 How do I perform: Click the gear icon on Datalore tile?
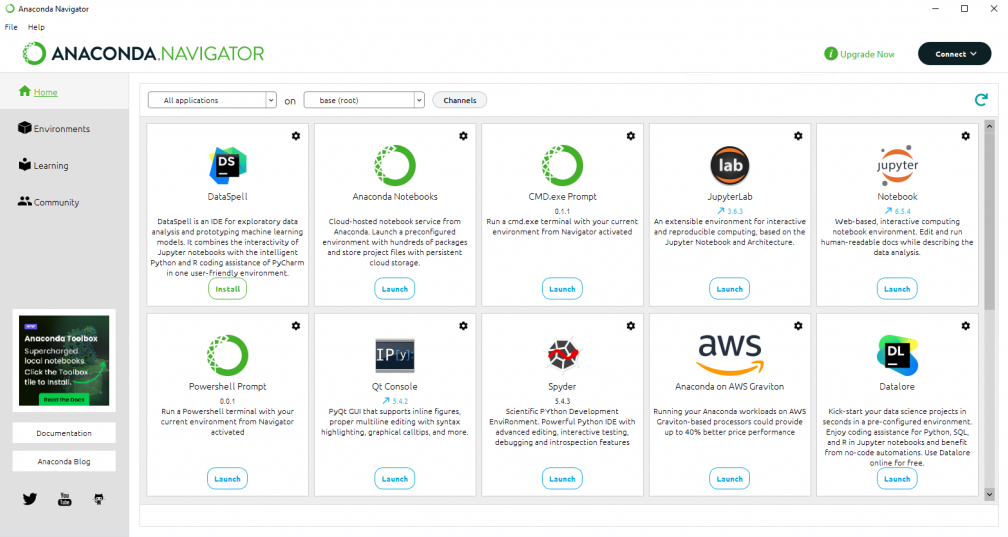click(966, 325)
